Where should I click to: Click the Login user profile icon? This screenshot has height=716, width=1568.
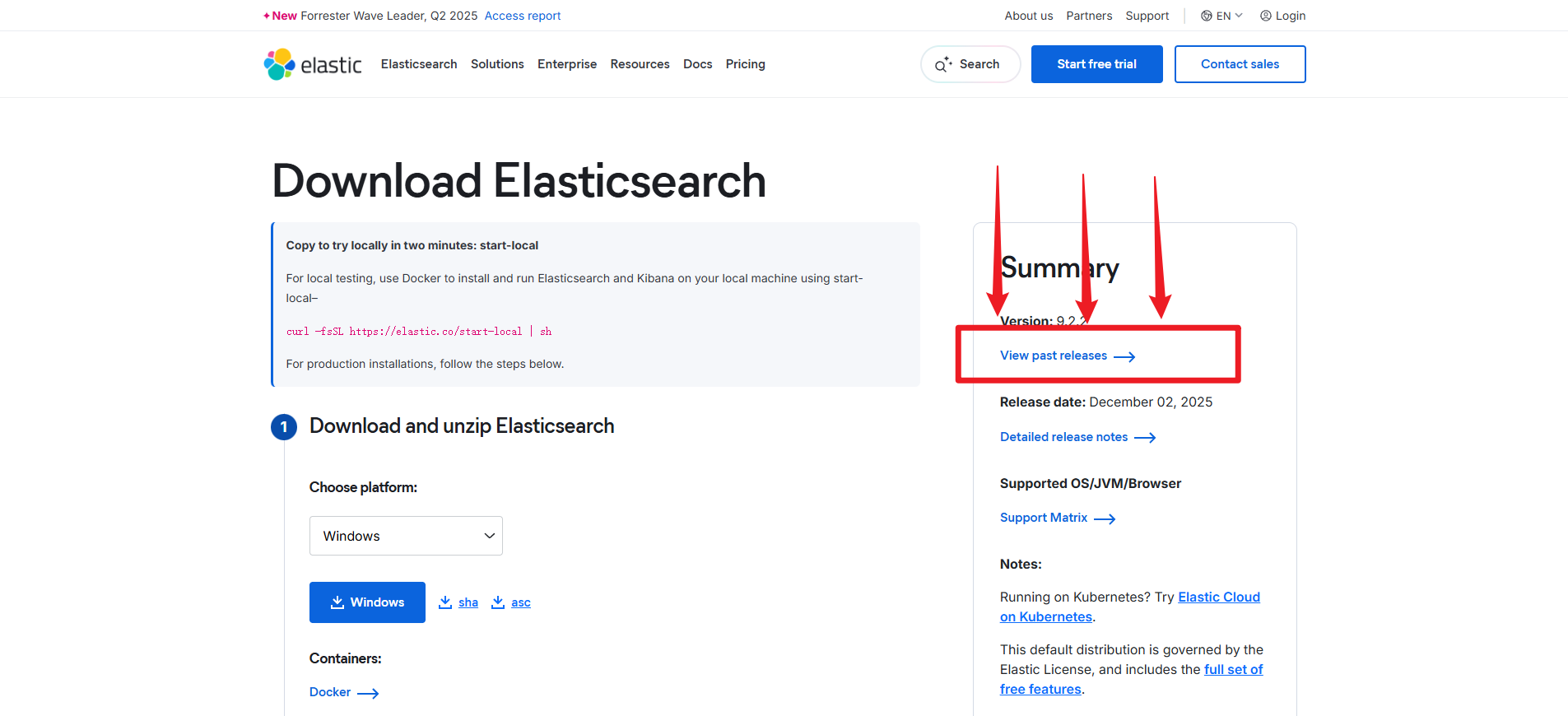pos(1266,16)
